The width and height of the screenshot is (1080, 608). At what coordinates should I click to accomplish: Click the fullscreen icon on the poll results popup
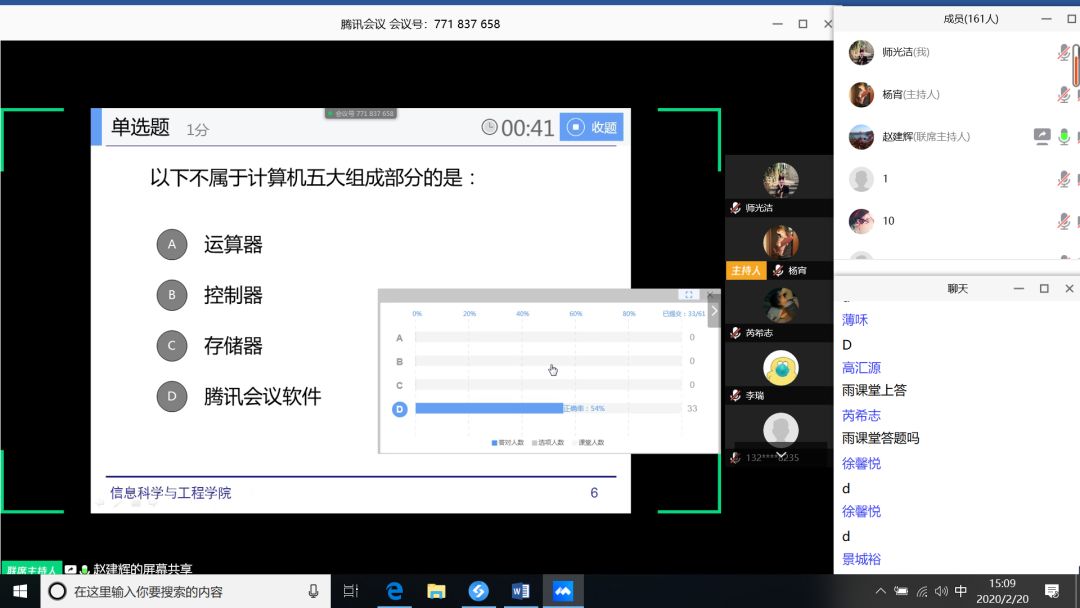click(689, 295)
